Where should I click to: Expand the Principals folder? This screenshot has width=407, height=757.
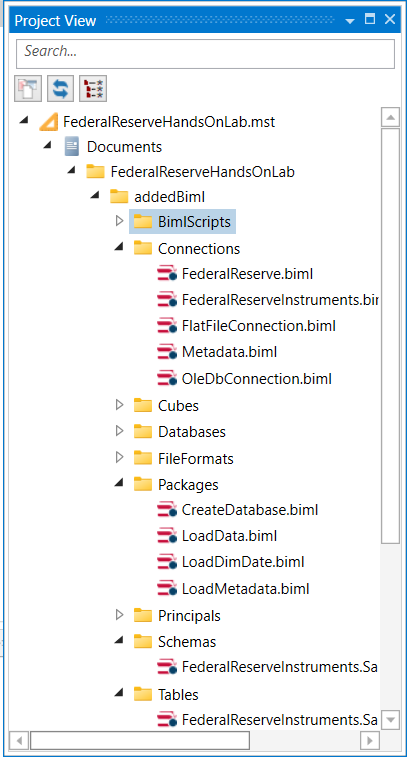click(120, 615)
